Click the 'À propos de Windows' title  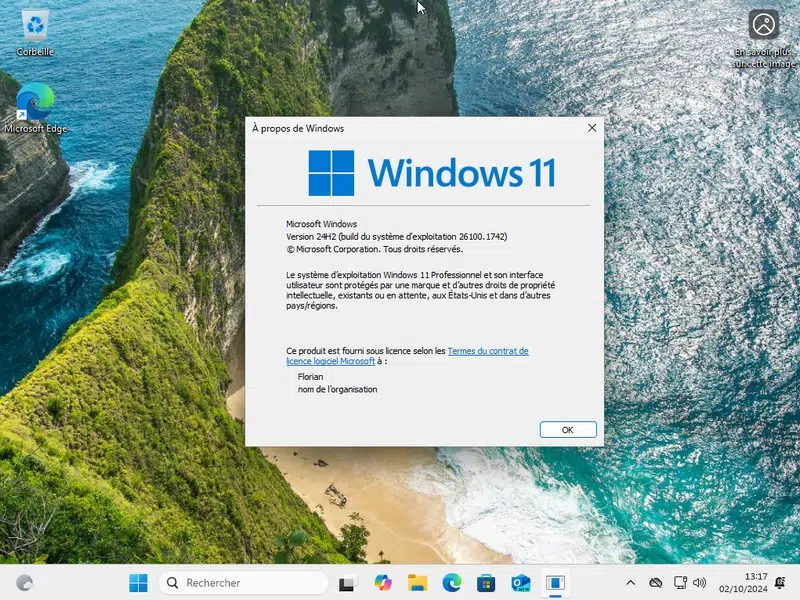(298, 129)
